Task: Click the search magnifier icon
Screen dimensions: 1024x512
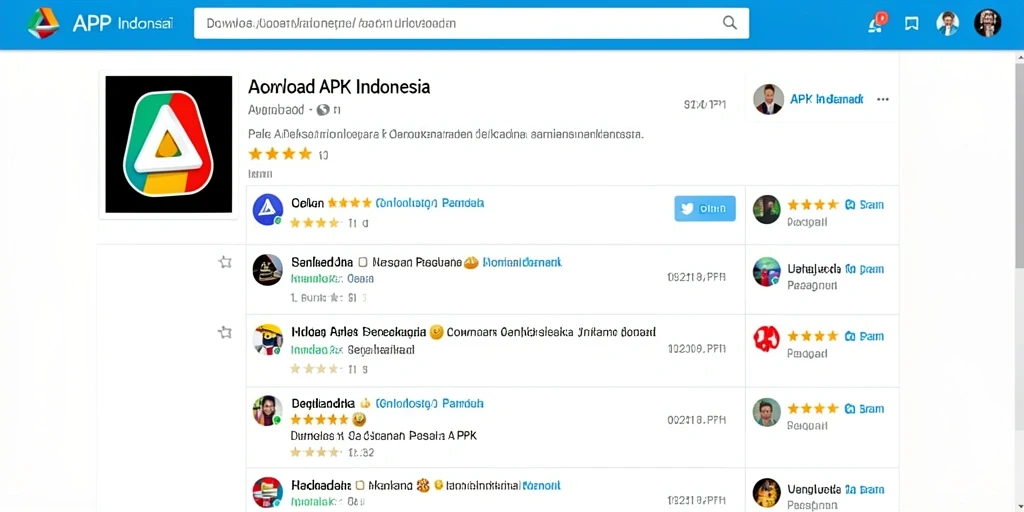Action: coord(729,23)
